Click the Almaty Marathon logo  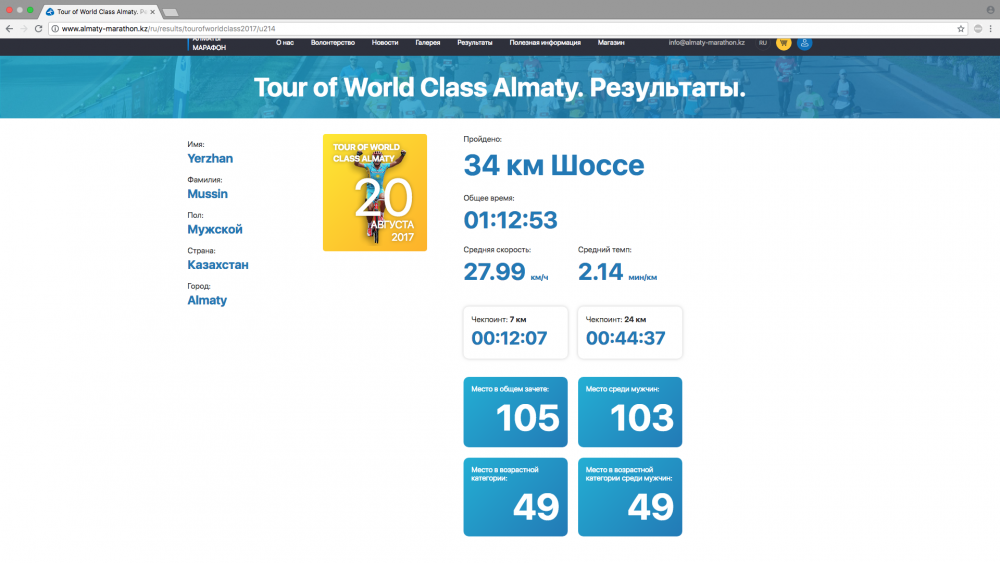pyautogui.click(x=208, y=44)
